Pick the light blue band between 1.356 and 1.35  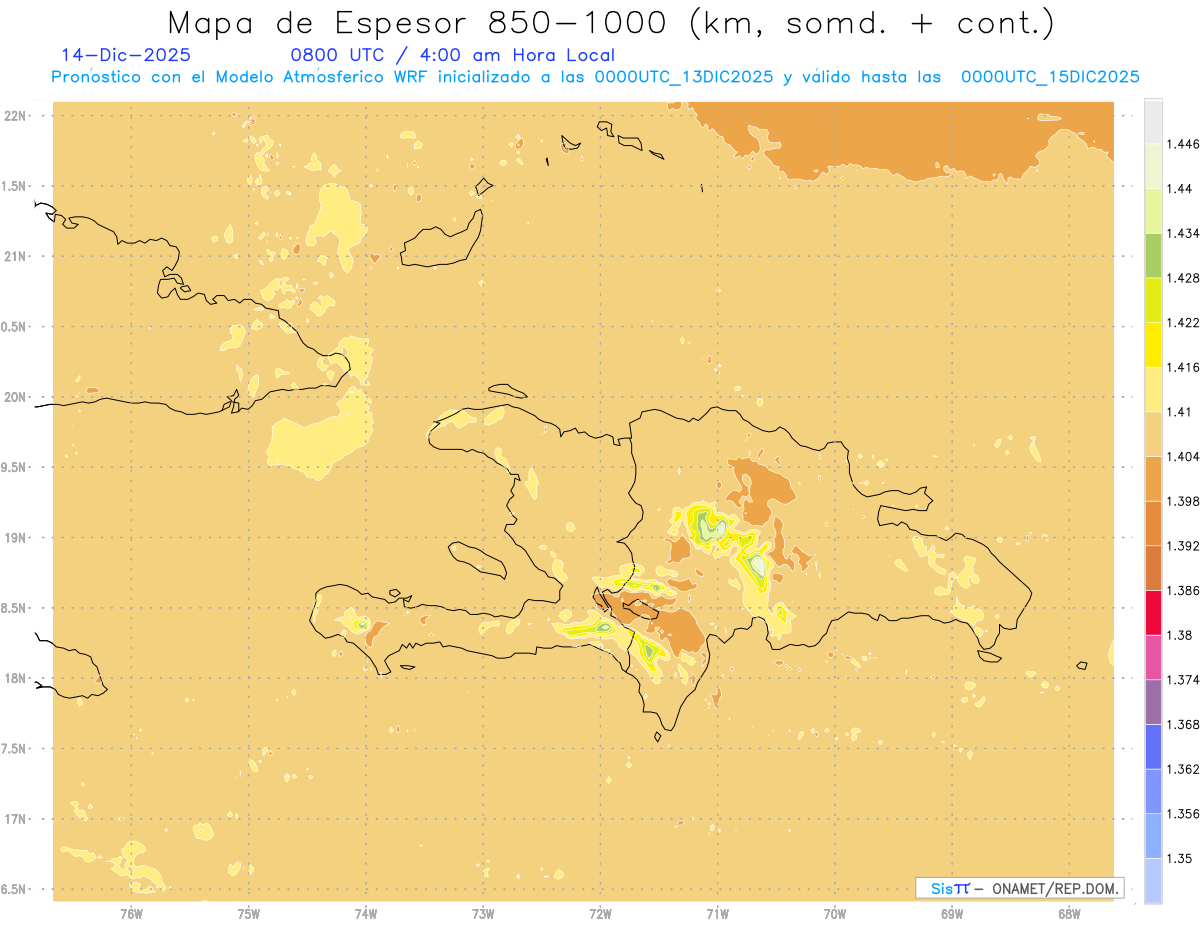click(1153, 836)
